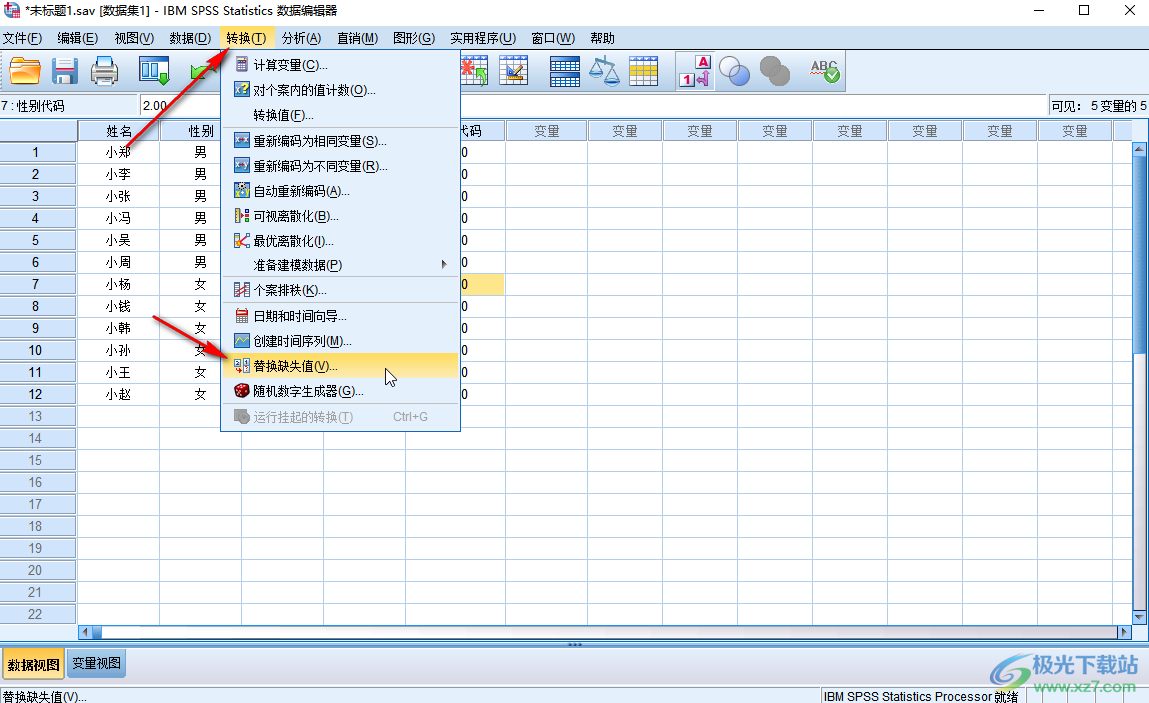Click the vertical scrollbar down arrow
This screenshot has height=703, width=1149.
pos(1139,617)
